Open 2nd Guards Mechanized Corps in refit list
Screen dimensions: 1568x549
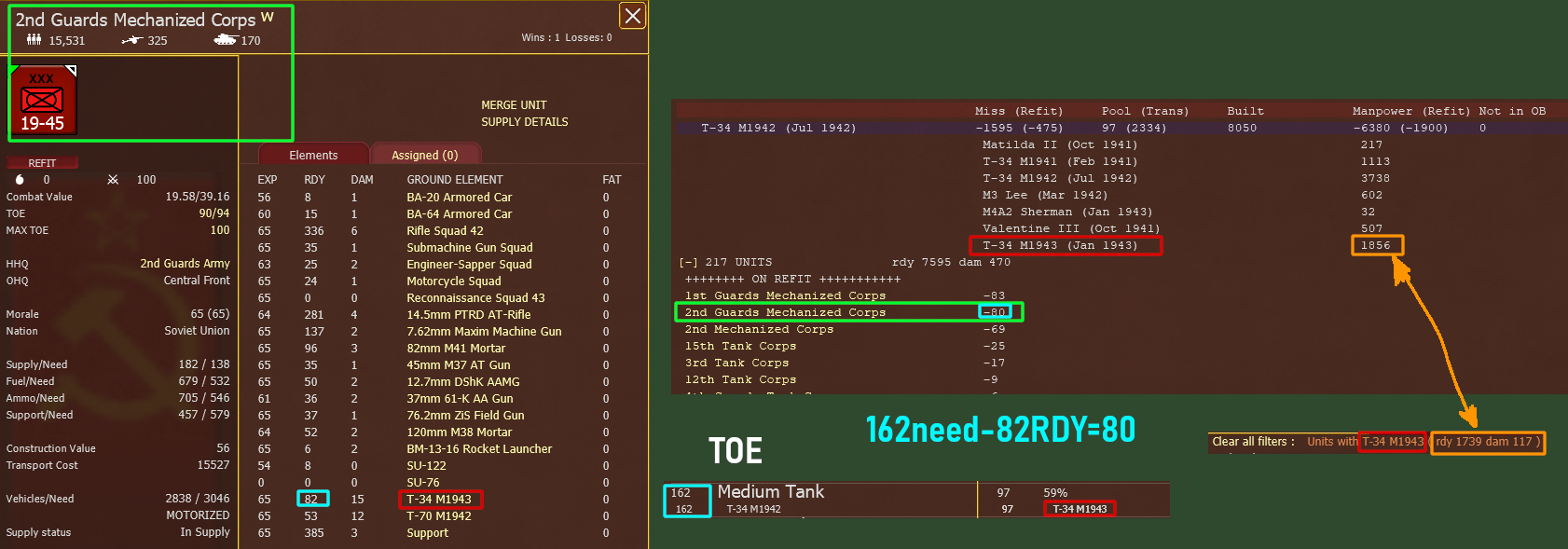pyautogui.click(x=785, y=313)
